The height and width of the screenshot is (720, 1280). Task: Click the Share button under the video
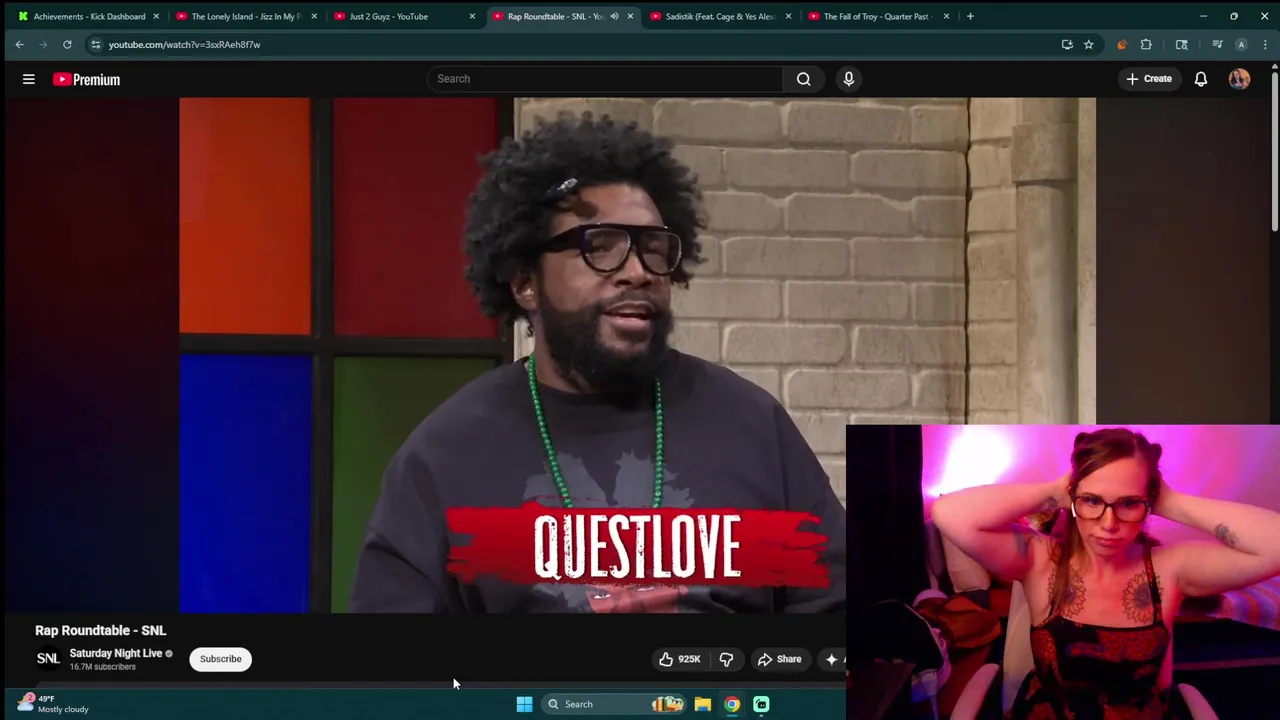[x=779, y=659]
